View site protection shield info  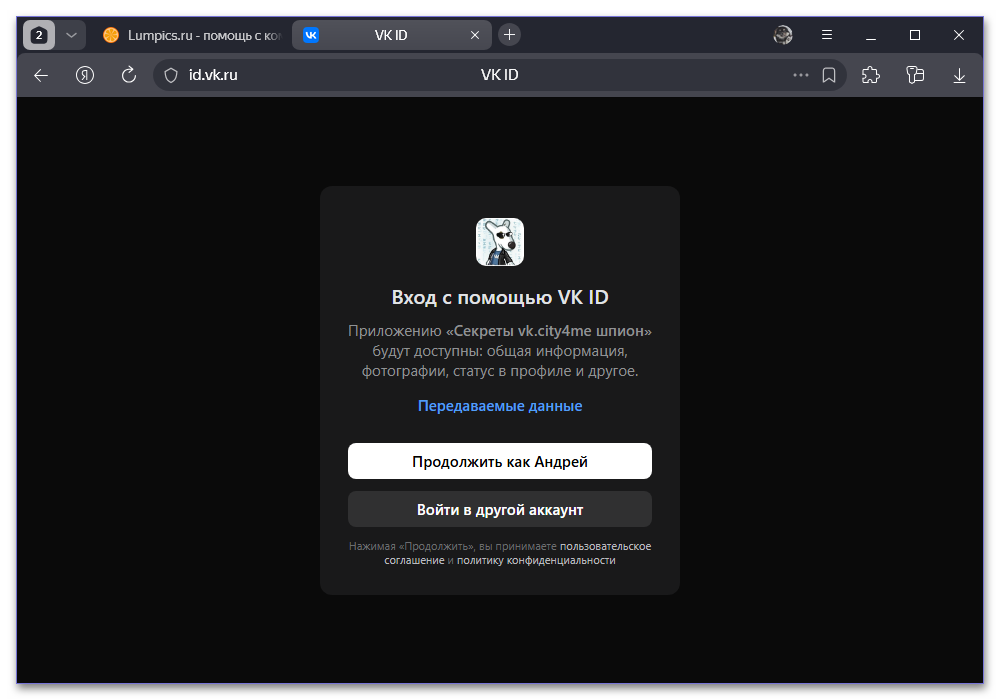click(x=171, y=75)
